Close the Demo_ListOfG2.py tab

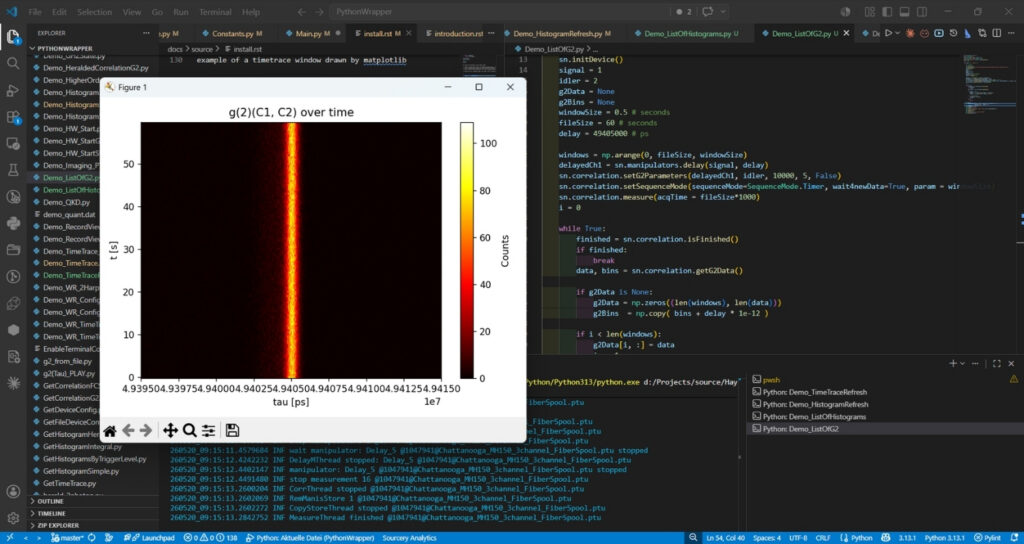tap(847, 33)
